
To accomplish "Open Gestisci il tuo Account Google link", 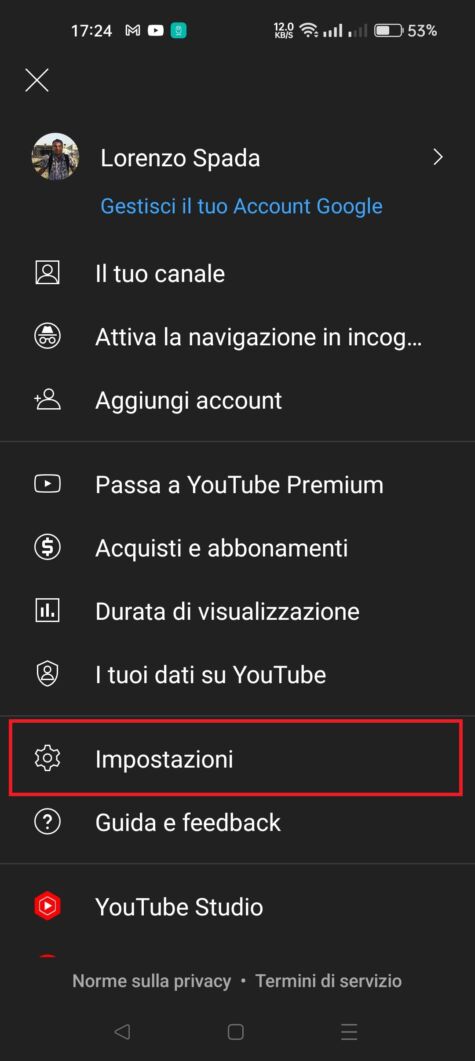I will 242,206.
